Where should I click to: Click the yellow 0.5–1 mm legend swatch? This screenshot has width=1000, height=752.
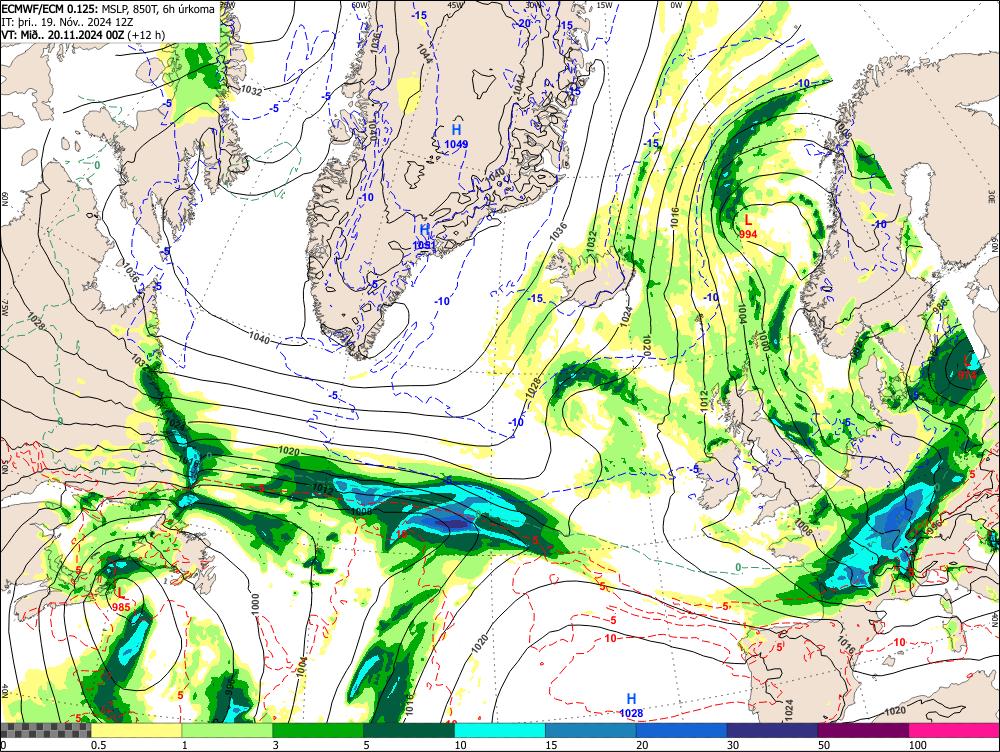pos(136,730)
